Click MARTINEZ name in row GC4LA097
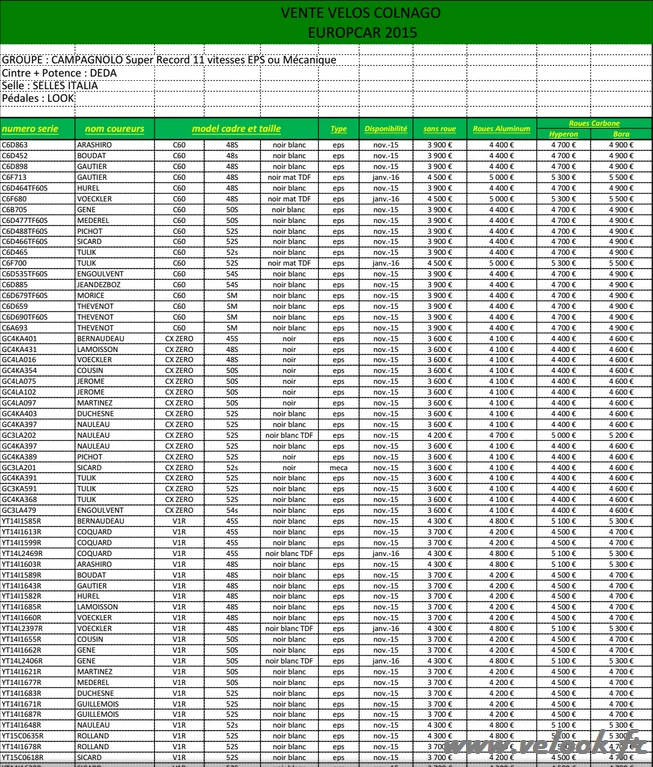The height and width of the screenshot is (767, 653). [94, 403]
